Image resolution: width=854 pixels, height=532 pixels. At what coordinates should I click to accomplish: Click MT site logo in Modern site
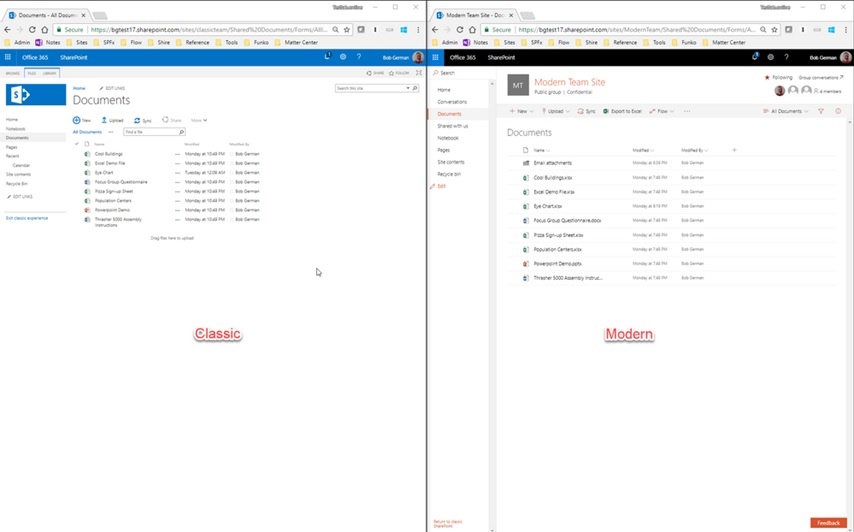518,85
